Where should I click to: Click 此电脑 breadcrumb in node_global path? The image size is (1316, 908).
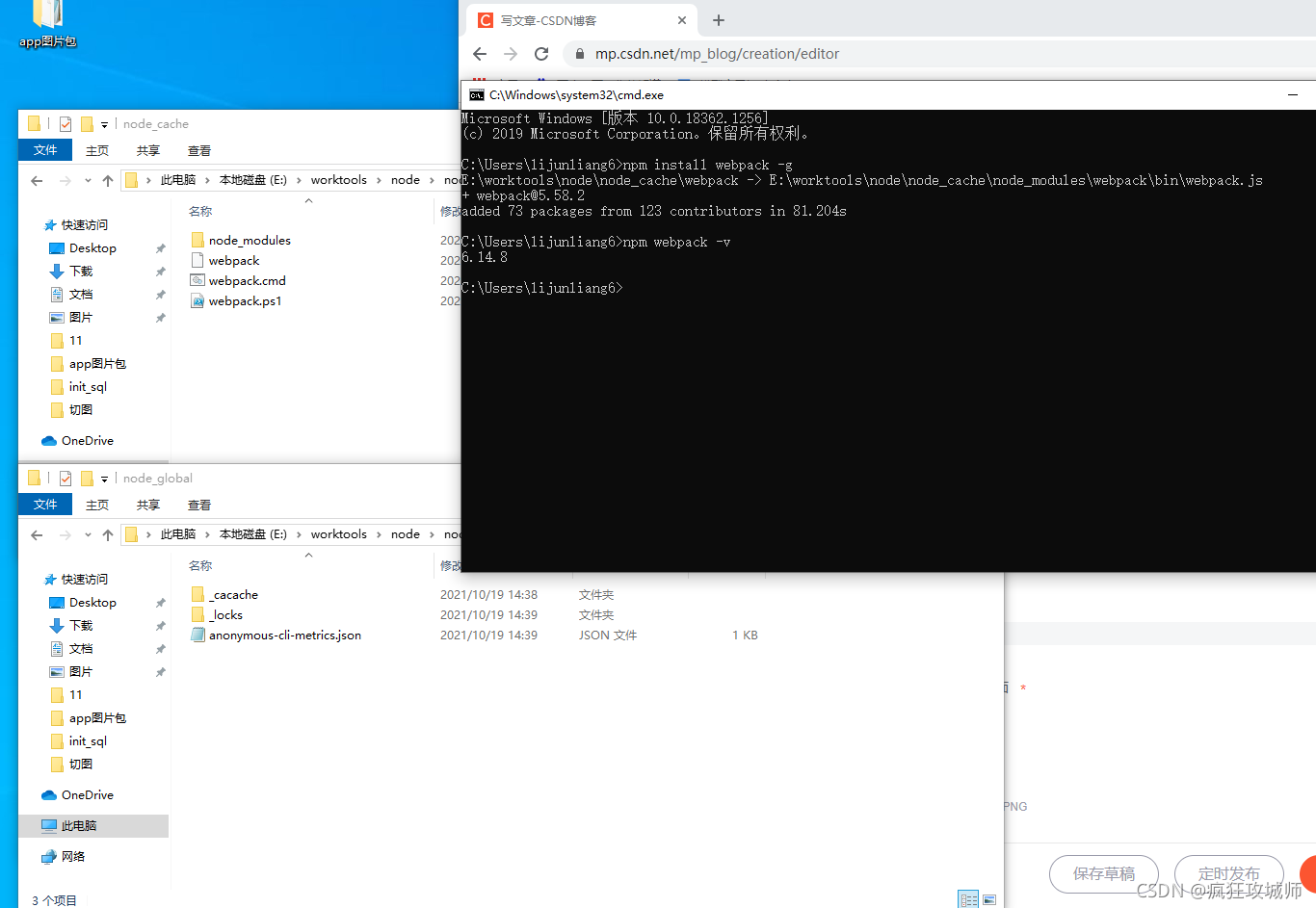pos(178,534)
